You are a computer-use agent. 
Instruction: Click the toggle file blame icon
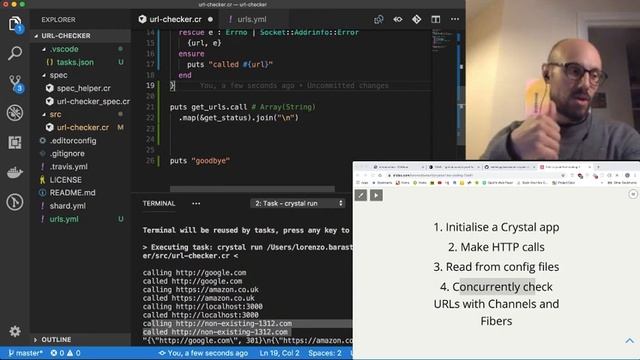click(398, 19)
